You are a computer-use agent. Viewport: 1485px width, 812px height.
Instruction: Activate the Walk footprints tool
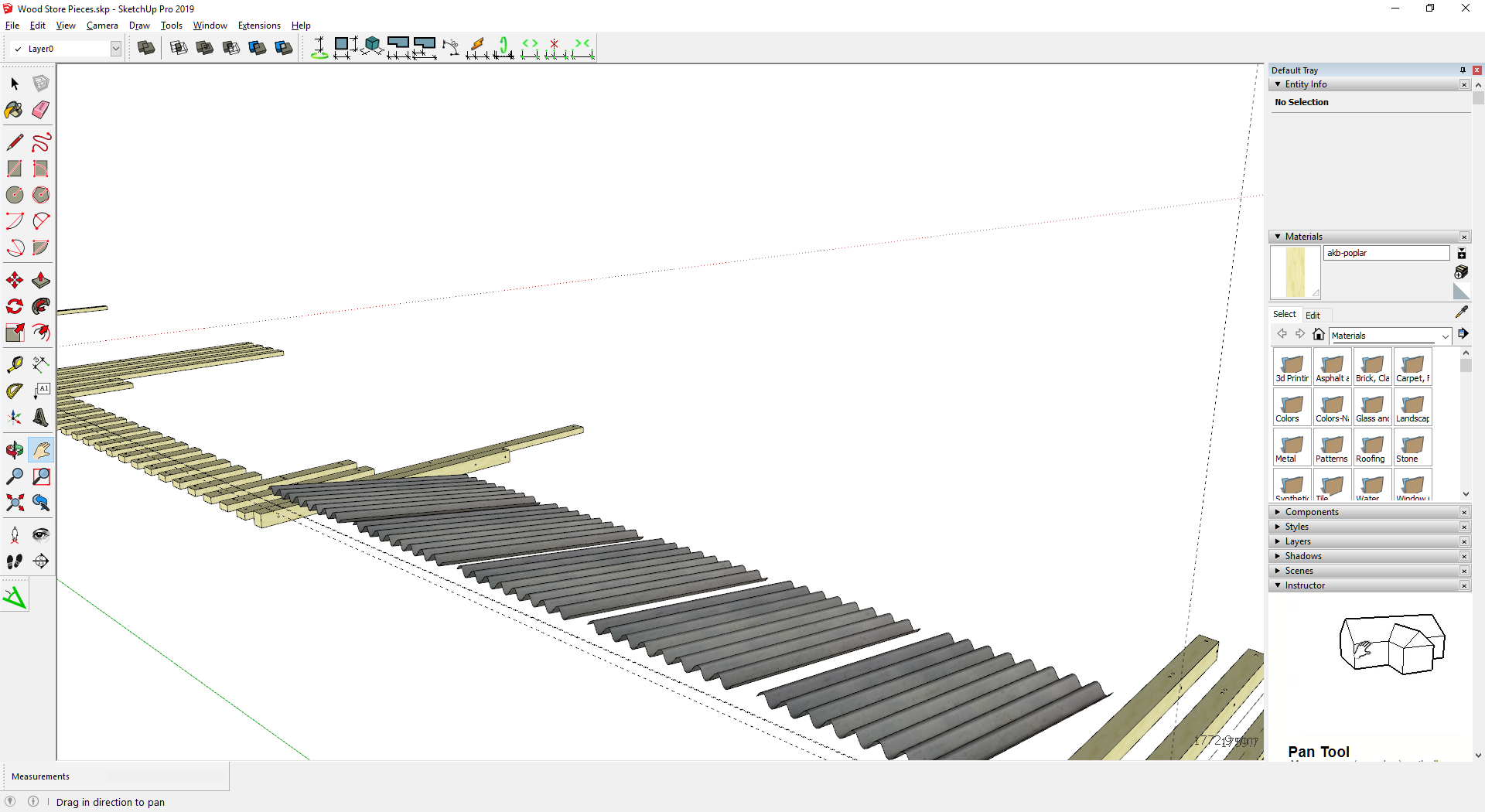point(15,561)
